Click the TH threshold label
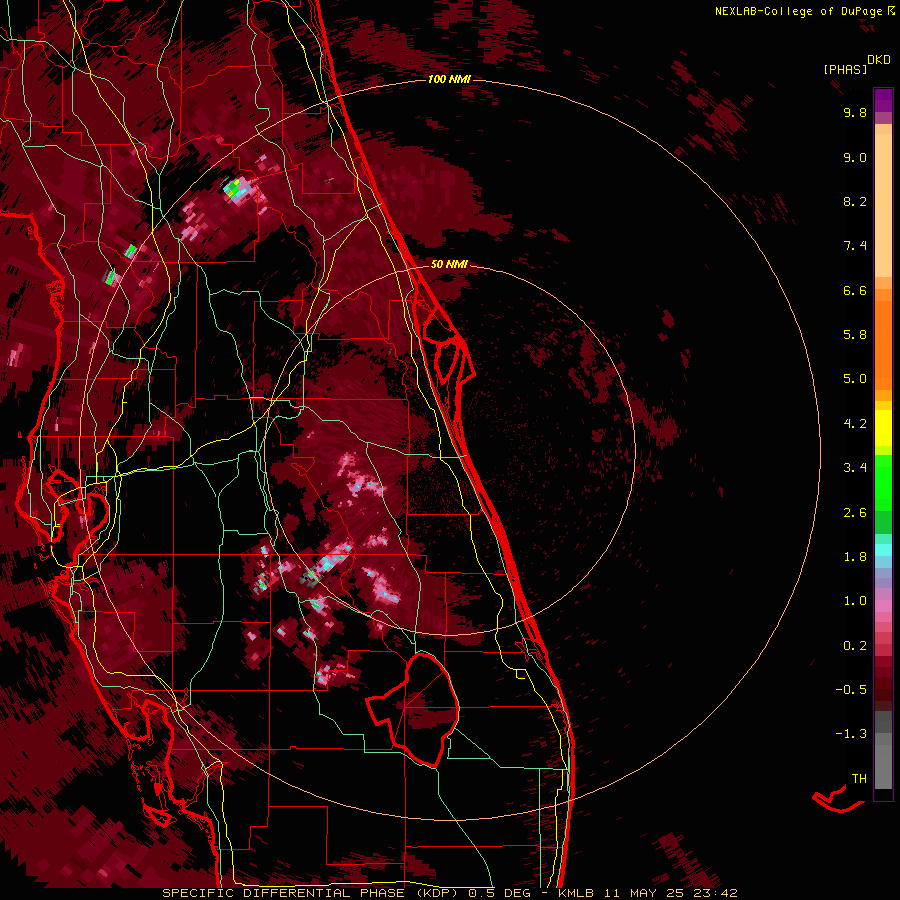The width and height of the screenshot is (900, 900). coord(859,779)
